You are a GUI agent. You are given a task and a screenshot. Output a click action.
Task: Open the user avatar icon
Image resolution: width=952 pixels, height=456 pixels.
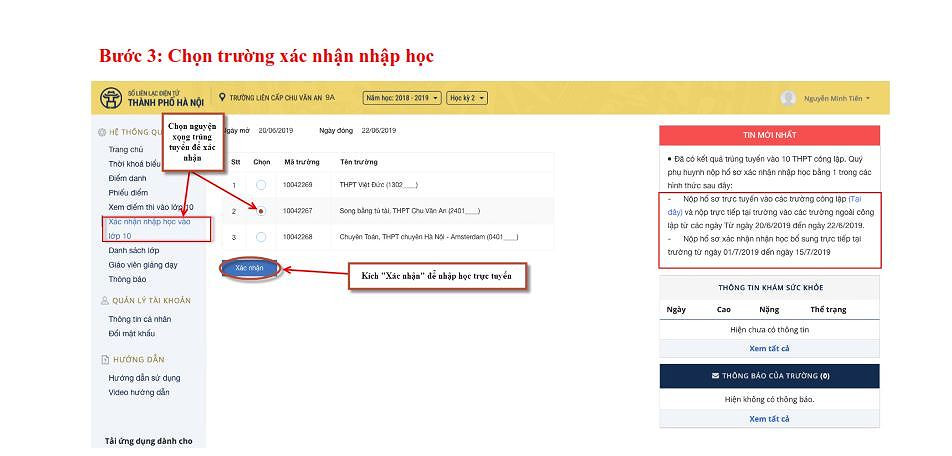[x=788, y=98]
